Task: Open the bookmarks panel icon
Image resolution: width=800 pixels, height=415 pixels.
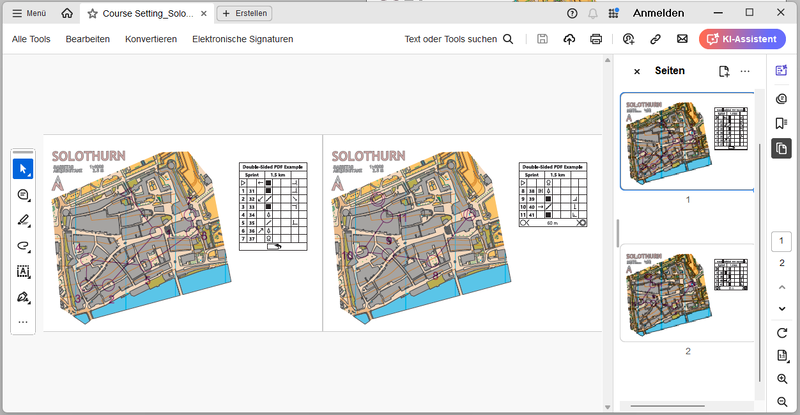Action: [x=781, y=124]
